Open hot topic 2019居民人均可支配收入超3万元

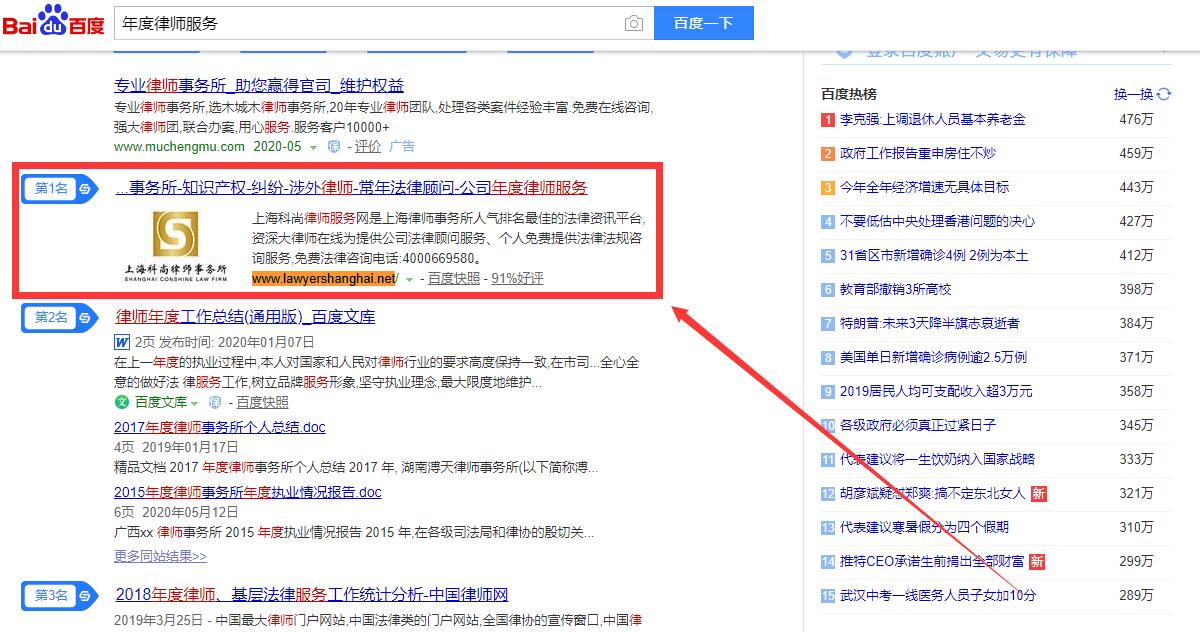pos(936,391)
